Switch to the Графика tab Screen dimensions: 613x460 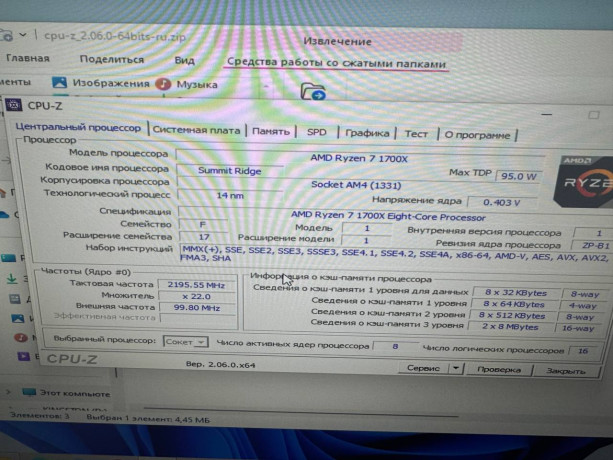(367, 133)
